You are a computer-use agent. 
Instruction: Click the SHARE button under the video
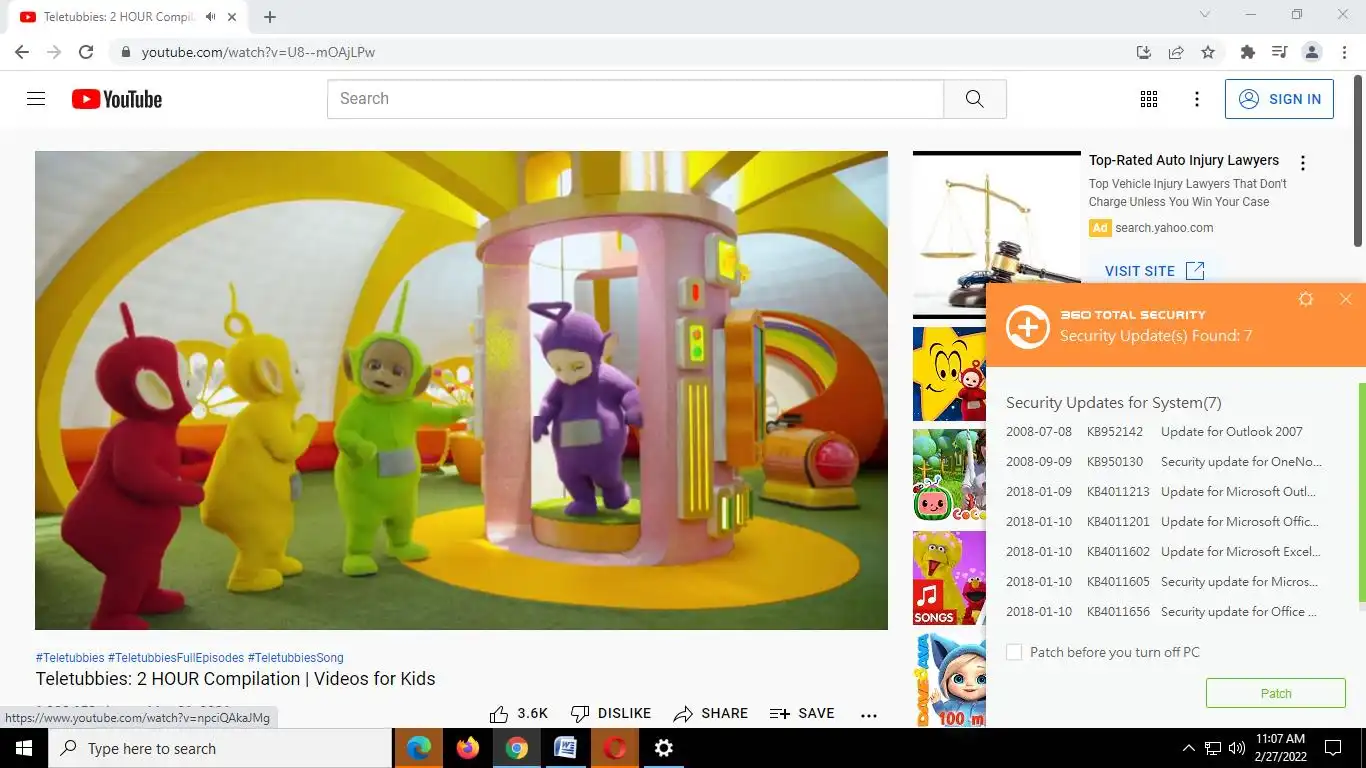point(710,714)
